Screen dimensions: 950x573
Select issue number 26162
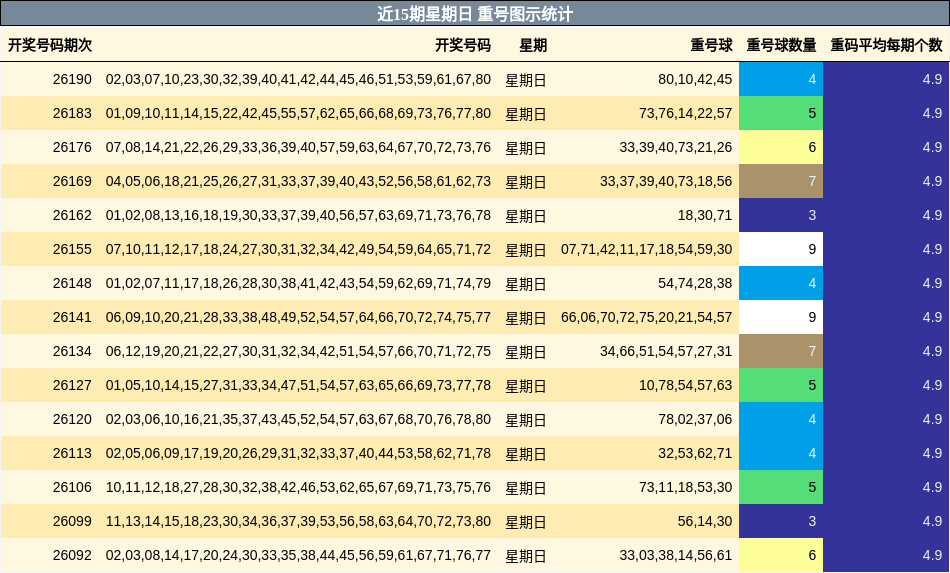coord(72,215)
